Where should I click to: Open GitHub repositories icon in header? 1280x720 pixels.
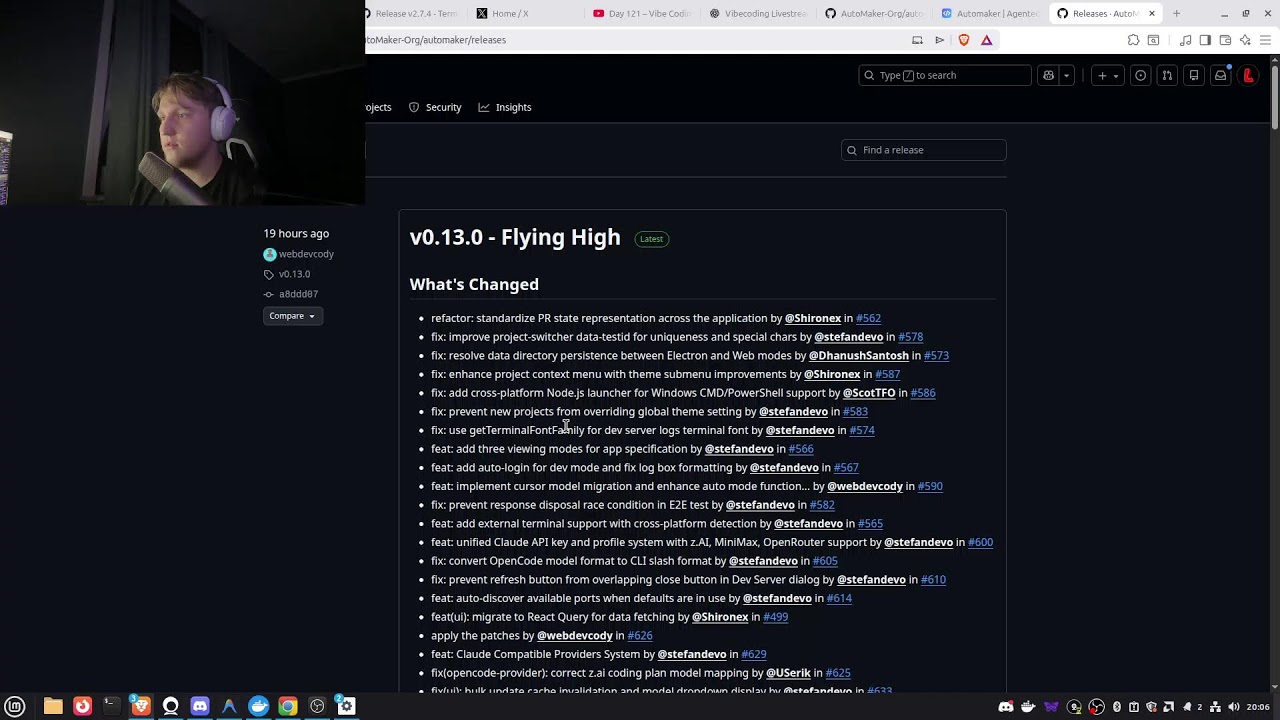click(x=1194, y=75)
